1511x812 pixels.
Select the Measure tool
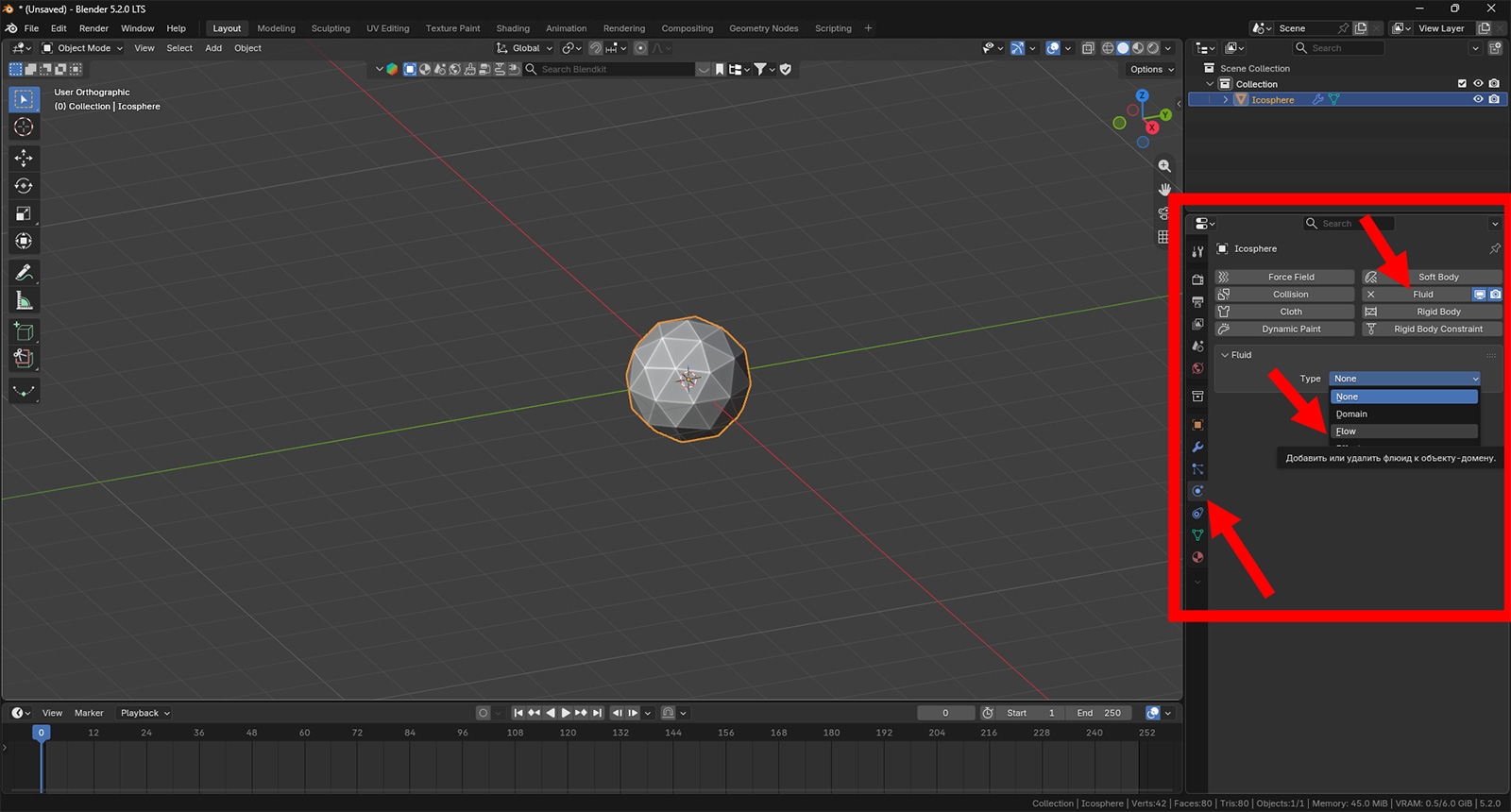click(x=24, y=302)
